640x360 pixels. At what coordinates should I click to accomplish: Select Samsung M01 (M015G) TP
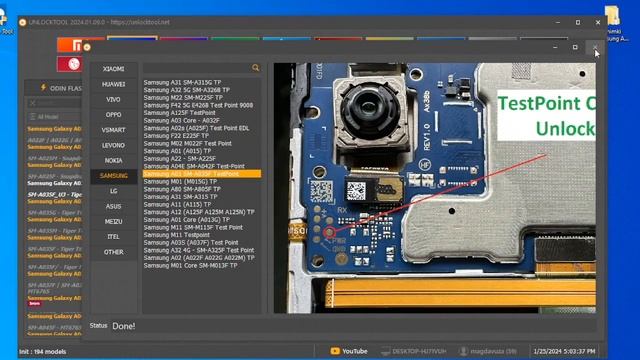[x=180, y=181]
